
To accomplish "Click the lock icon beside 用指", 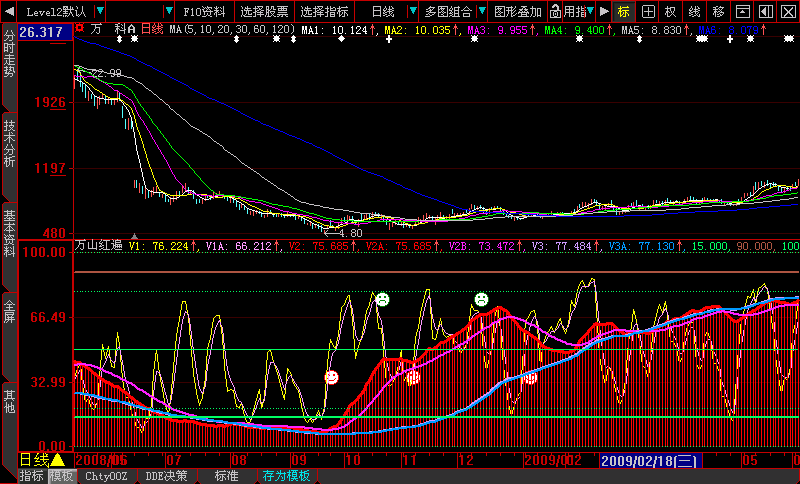I will [555, 11].
